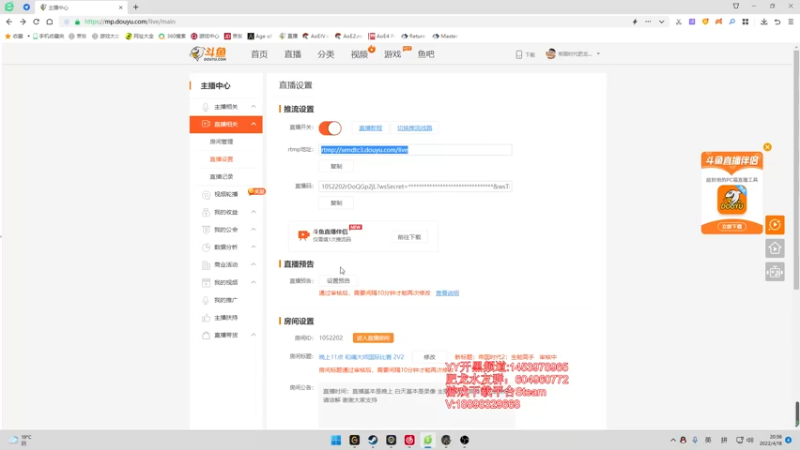Screen dimensions: 800x450
Task: Click the 设置预告 button
Action: [338, 281]
